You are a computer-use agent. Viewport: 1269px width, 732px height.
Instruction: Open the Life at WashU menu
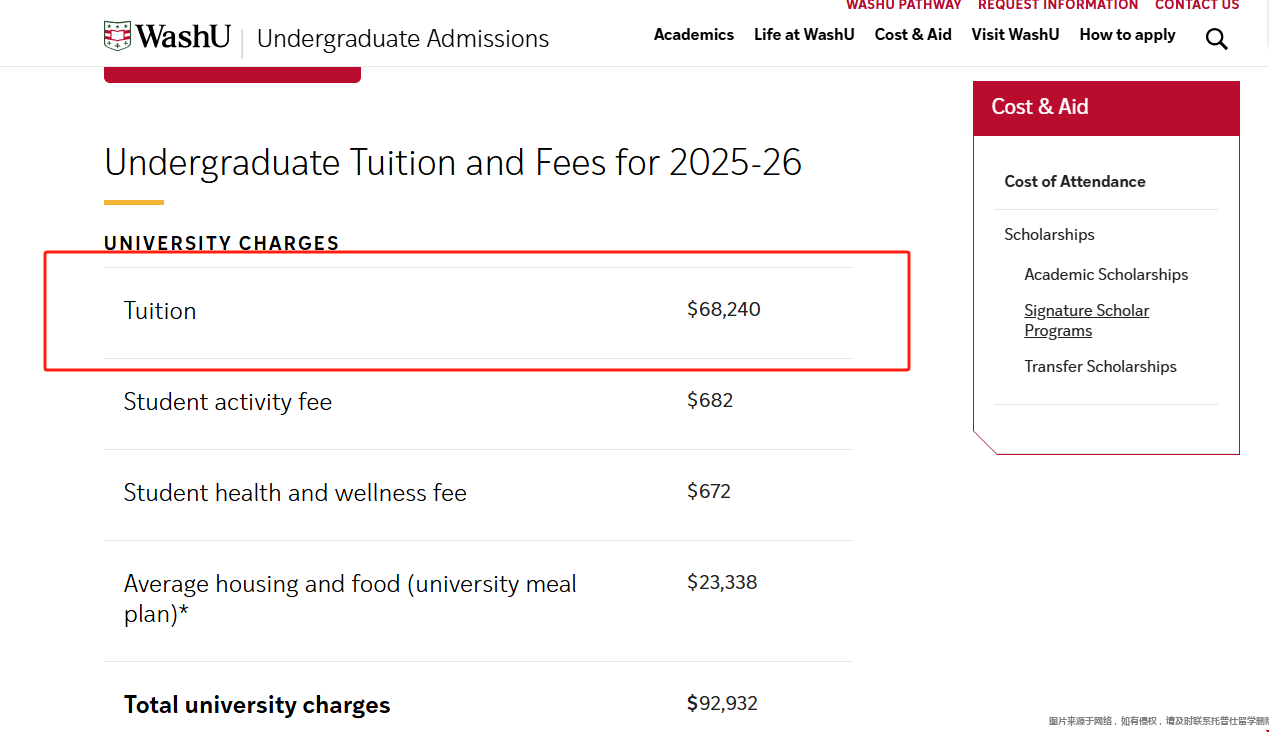pos(804,35)
